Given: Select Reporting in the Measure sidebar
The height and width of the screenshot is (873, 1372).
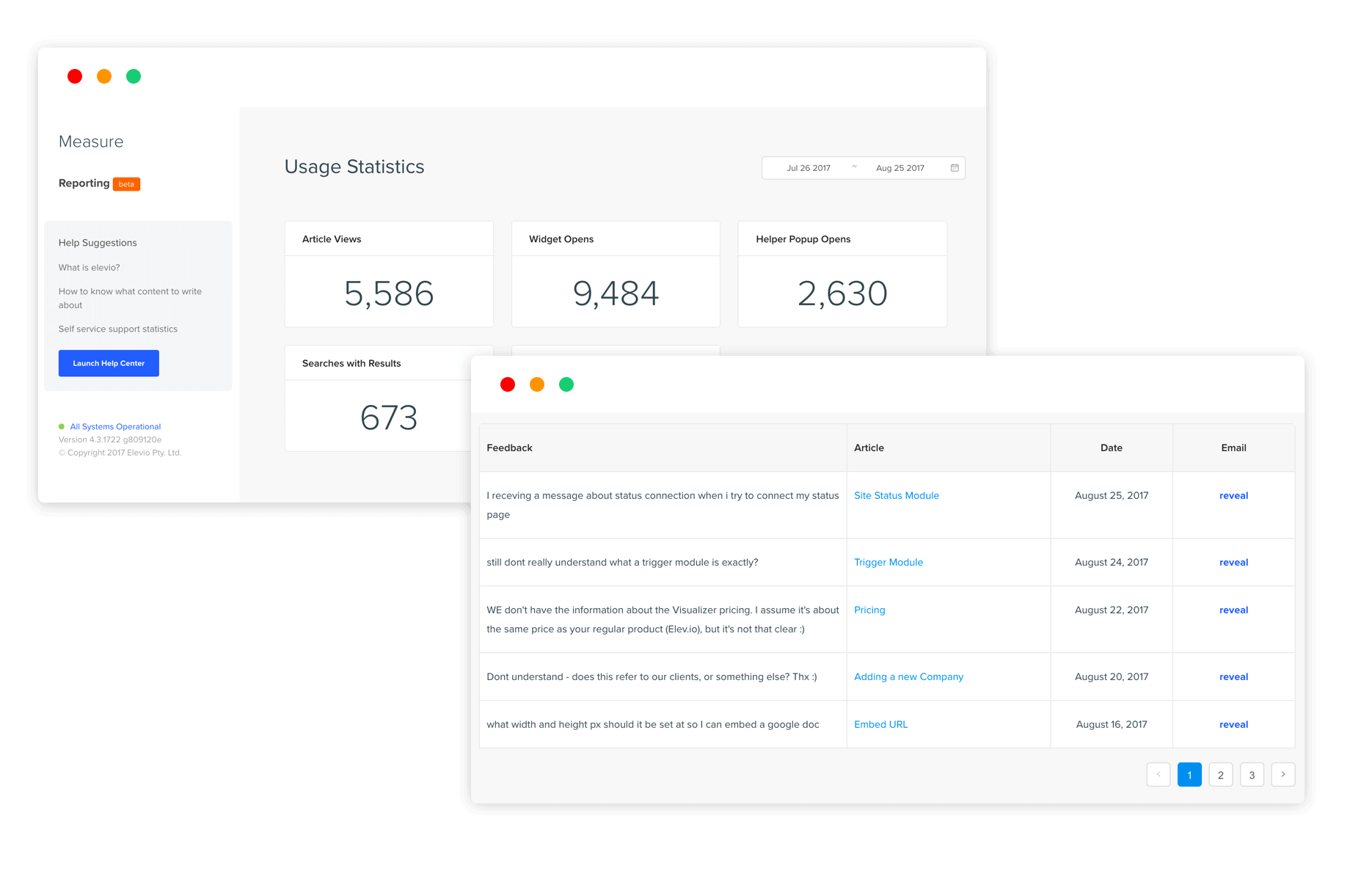Looking at the screenshot, I should coord(84,183).
